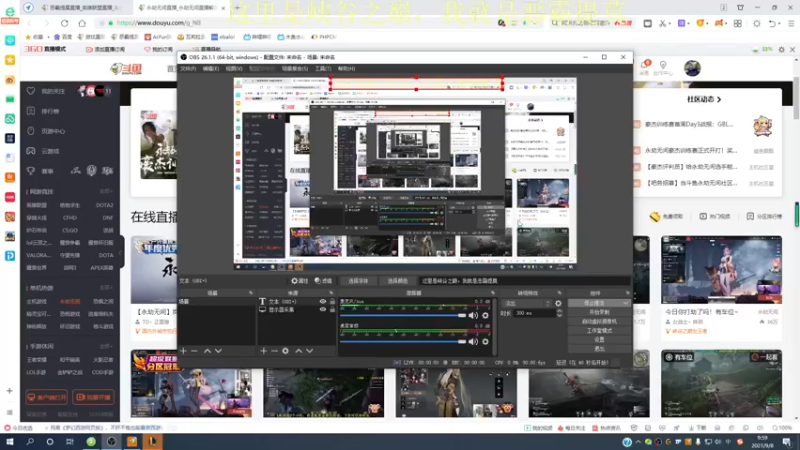Adjust the second mixer volume slider

[403, 342]
